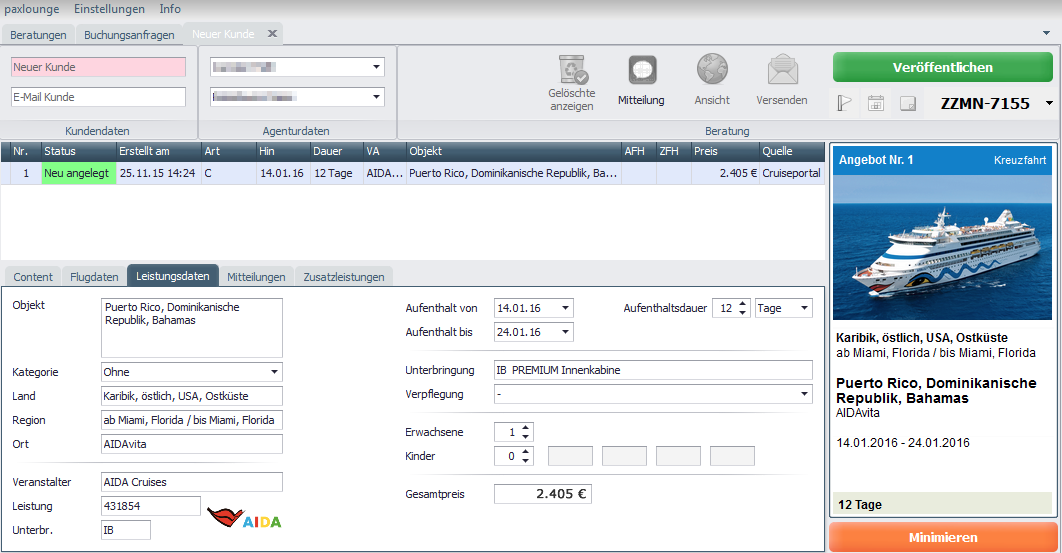The height and width of the screenshot is (553, 1062).
Task: Click the green Veröffentlichen button
Action: (942, 67)
